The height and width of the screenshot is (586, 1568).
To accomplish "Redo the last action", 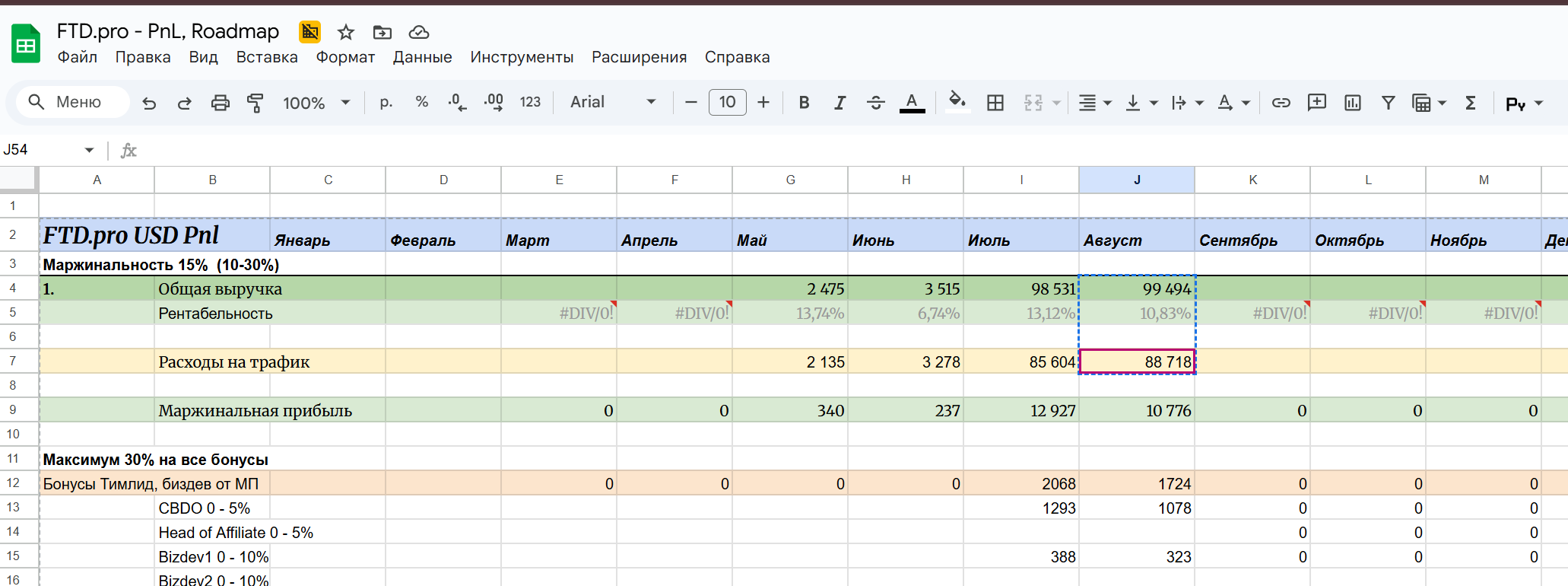I will [x=184, y=103].
